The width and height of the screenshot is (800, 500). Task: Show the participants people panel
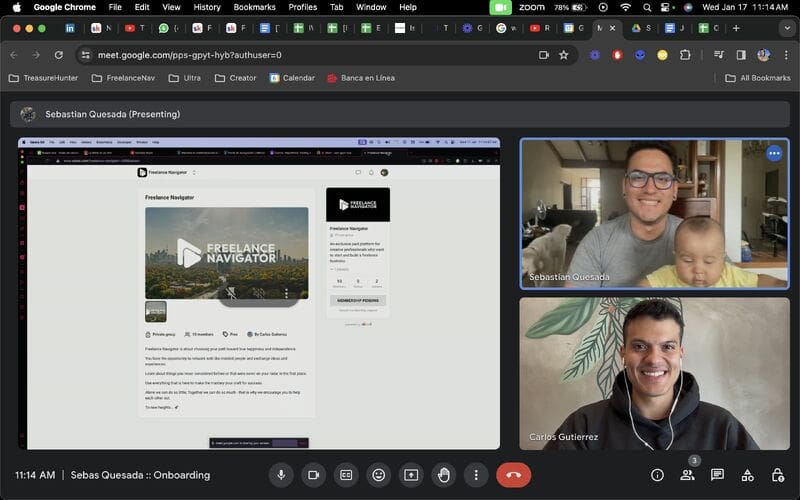[x=687, y=475]
